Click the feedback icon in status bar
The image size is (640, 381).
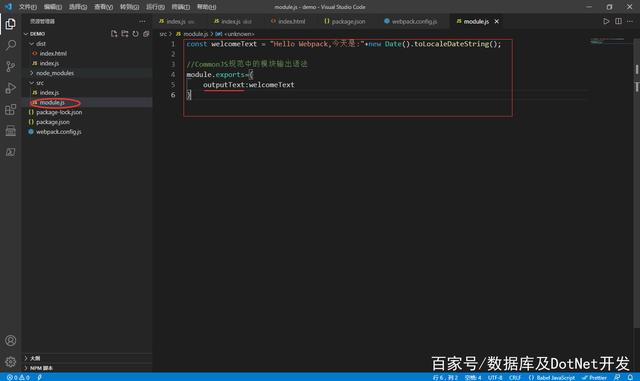[617, 377]
